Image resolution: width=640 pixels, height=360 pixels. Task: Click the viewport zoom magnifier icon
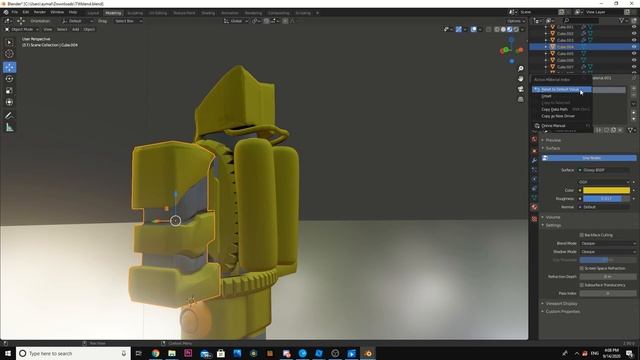520,69
